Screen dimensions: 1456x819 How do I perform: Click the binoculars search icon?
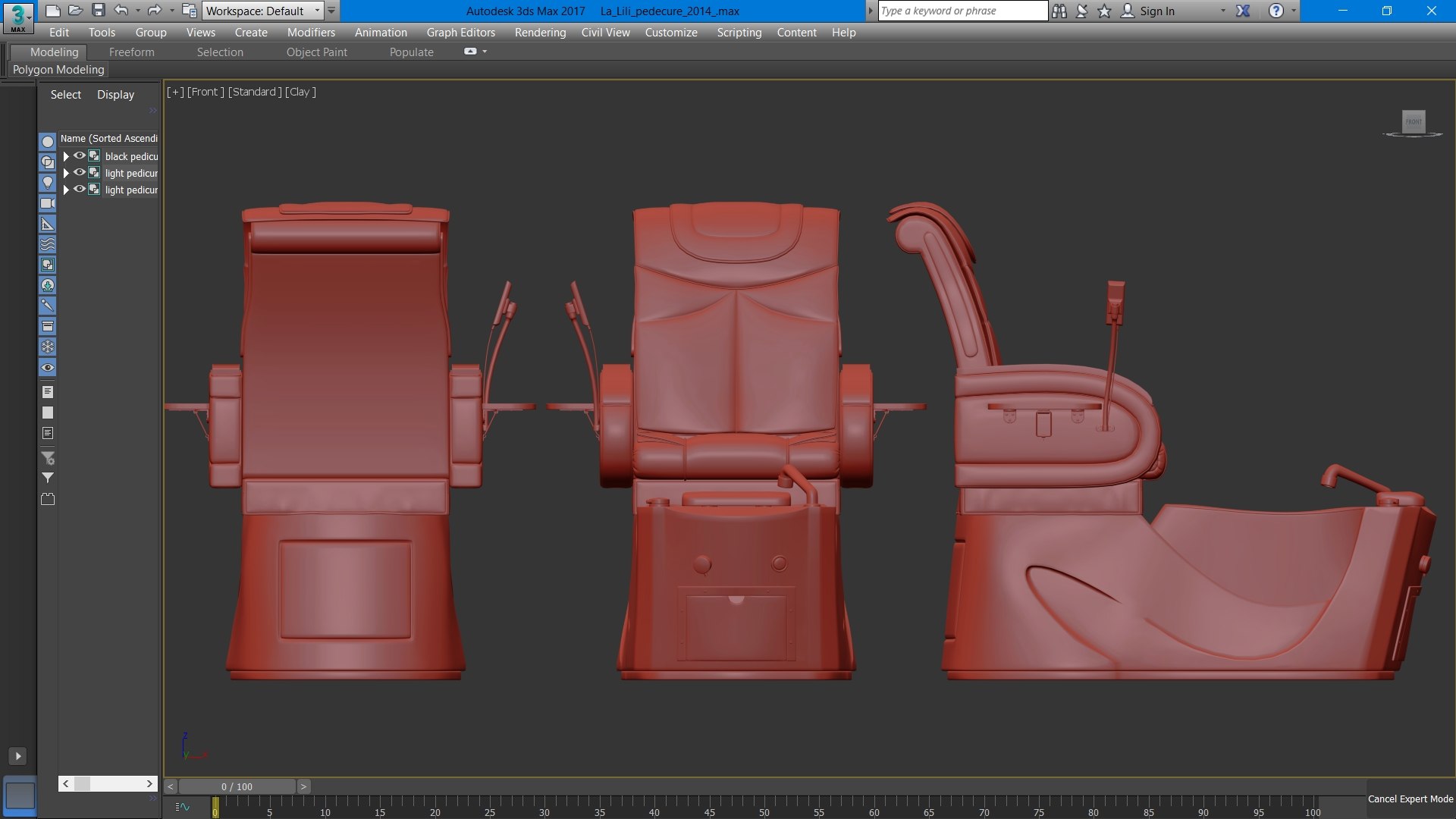pyautogui.click(x=1059, y=11)
